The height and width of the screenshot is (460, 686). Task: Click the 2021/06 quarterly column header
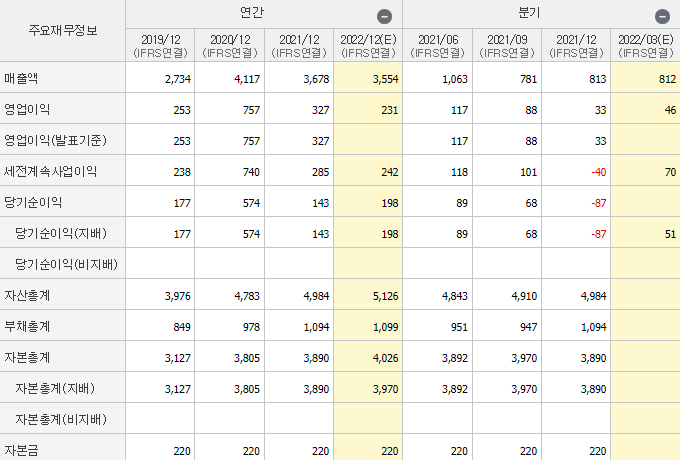point(438,46)
